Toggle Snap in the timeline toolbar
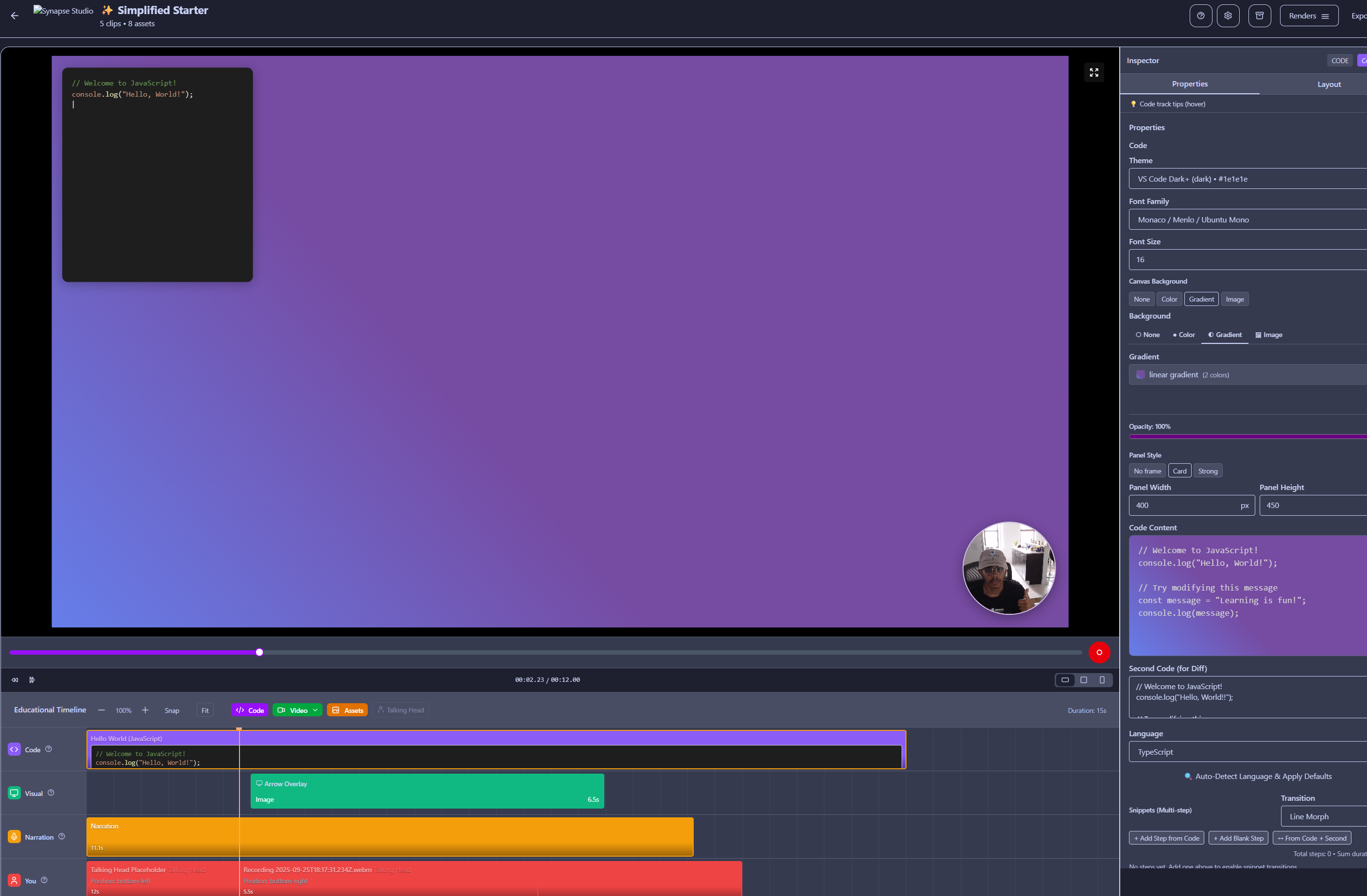 coord(172,710)
